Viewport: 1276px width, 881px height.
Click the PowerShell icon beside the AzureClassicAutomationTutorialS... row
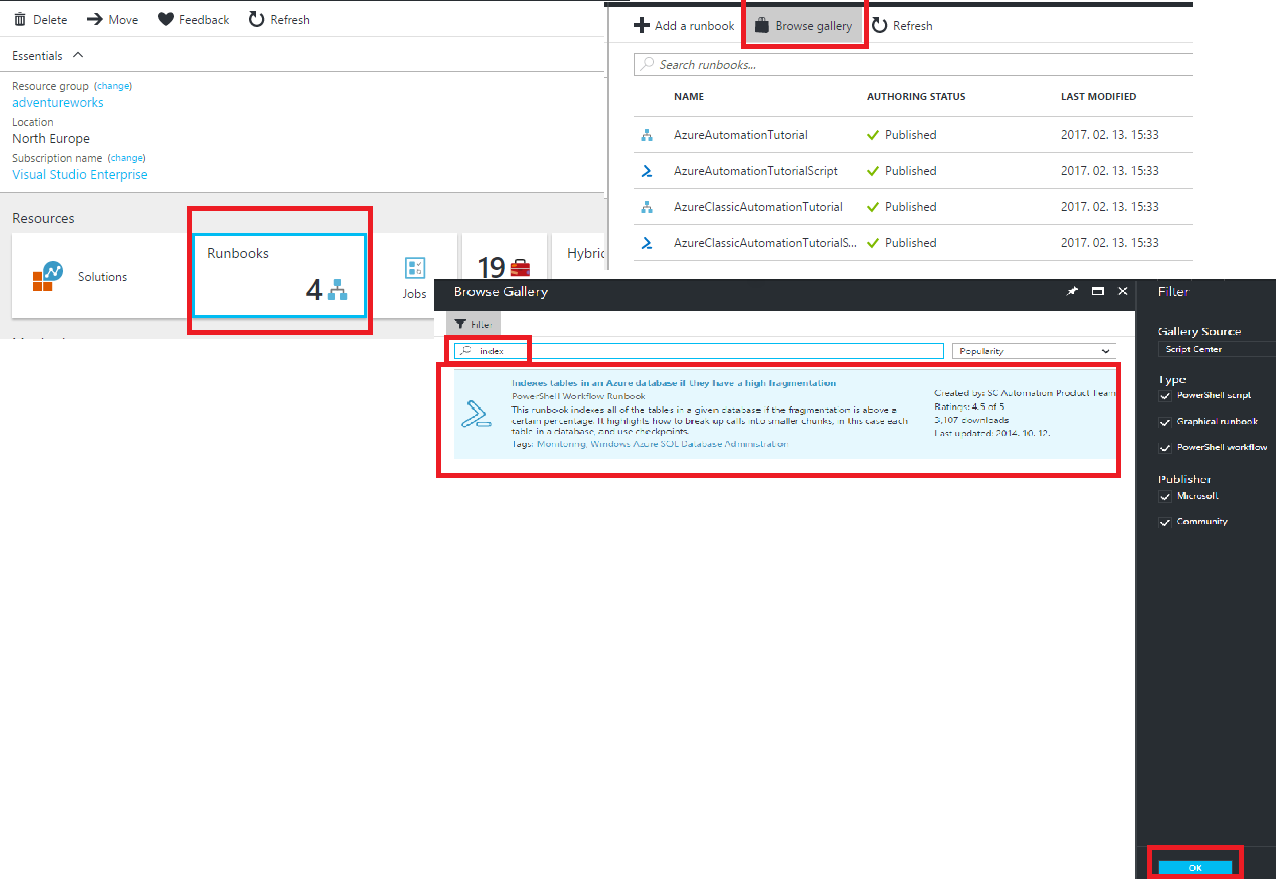coord(647,243)
